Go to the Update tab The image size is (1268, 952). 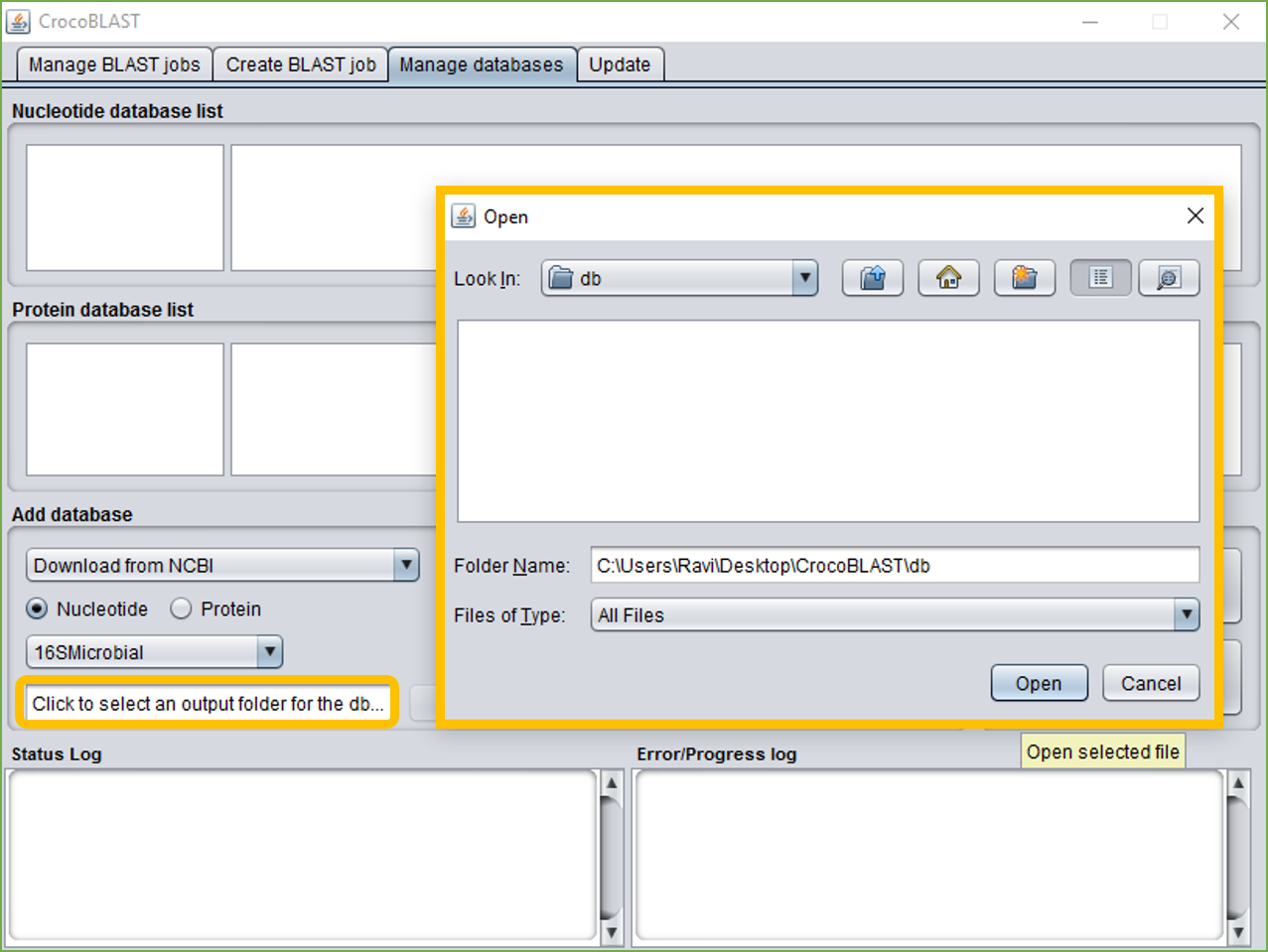pos(620,65)
